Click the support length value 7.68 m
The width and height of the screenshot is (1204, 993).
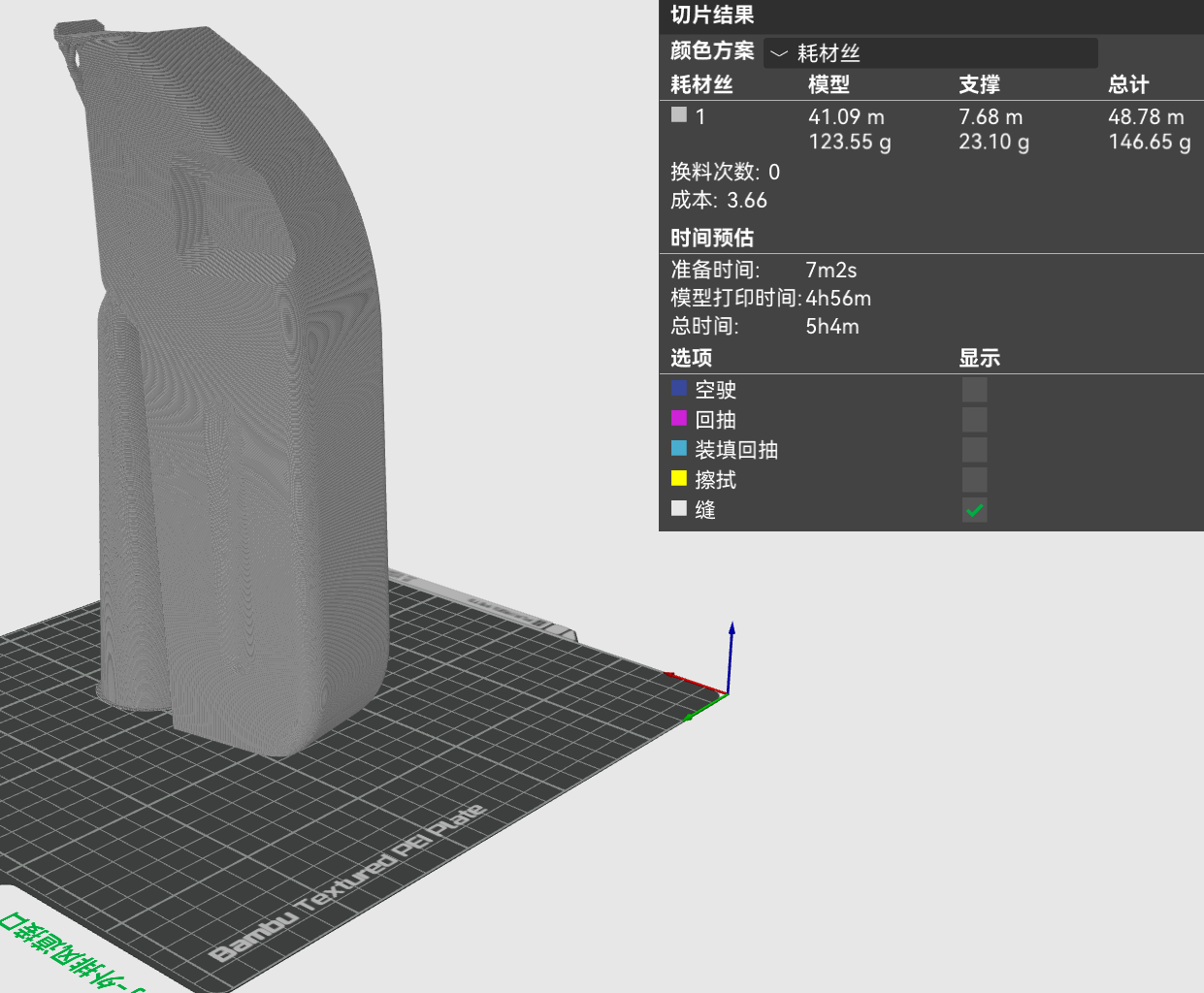[991, 116]
